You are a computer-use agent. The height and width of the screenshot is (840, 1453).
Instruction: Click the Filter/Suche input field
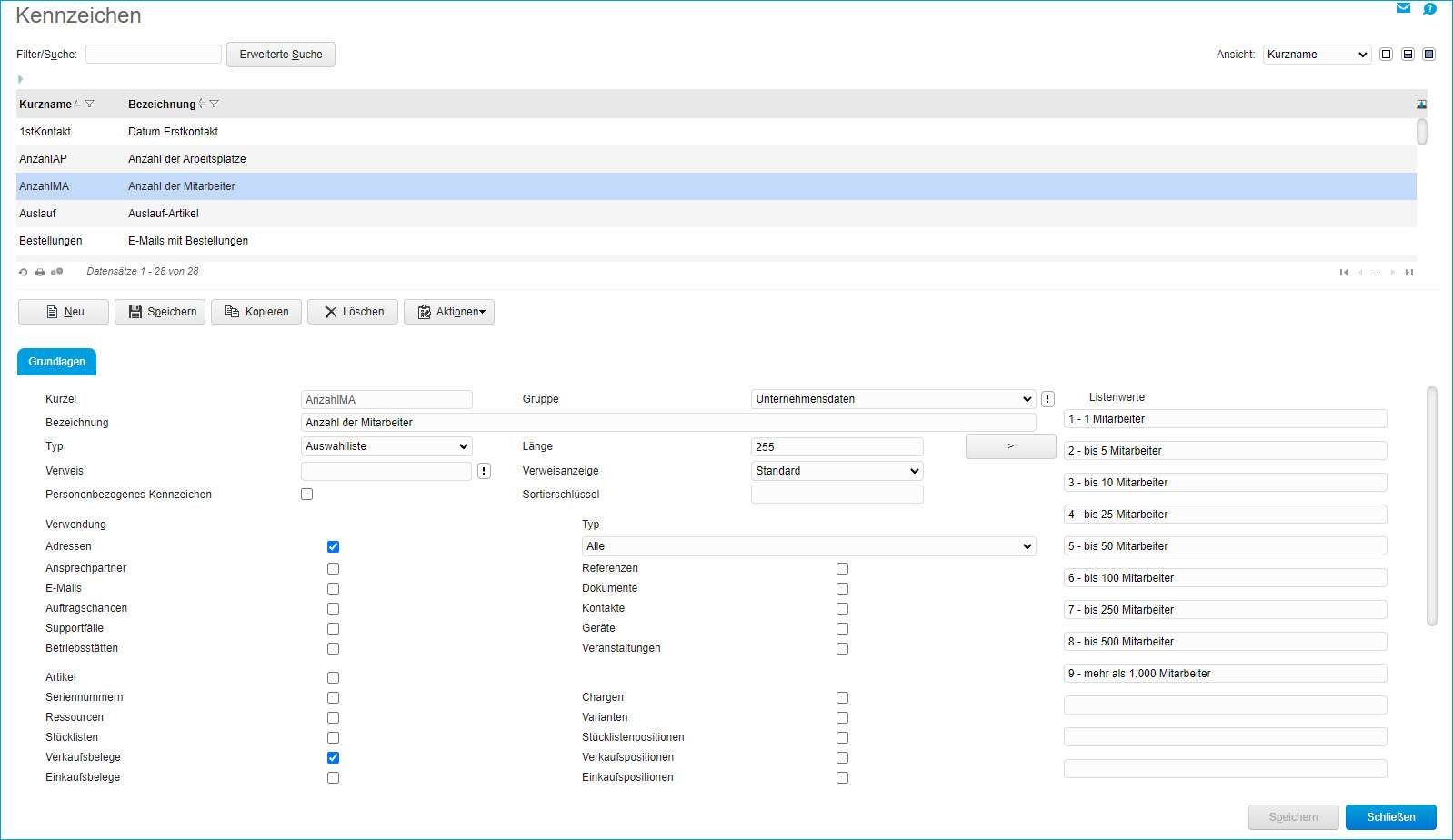154,55
